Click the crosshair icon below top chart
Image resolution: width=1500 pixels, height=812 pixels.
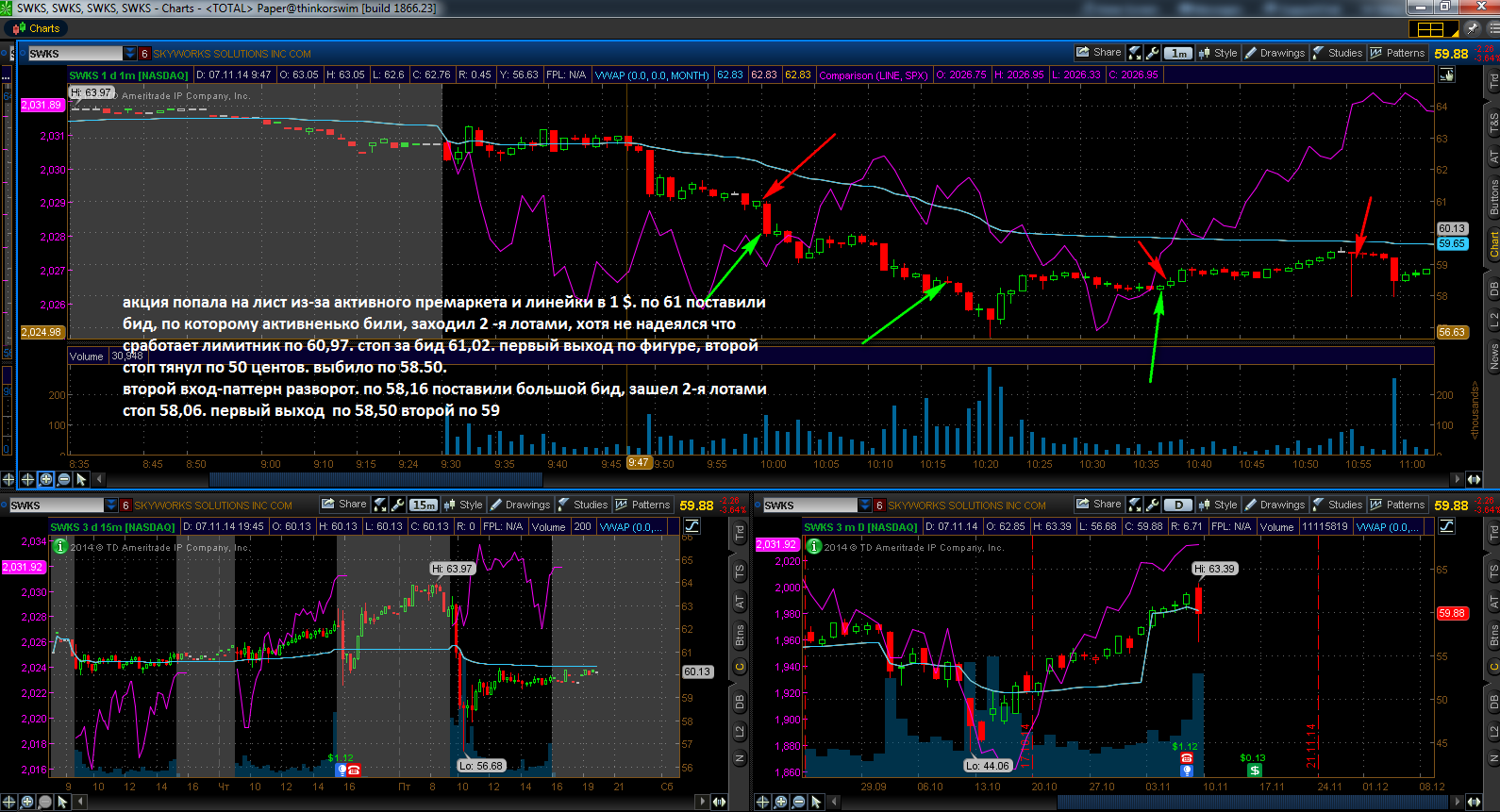[x=27, y=479]
